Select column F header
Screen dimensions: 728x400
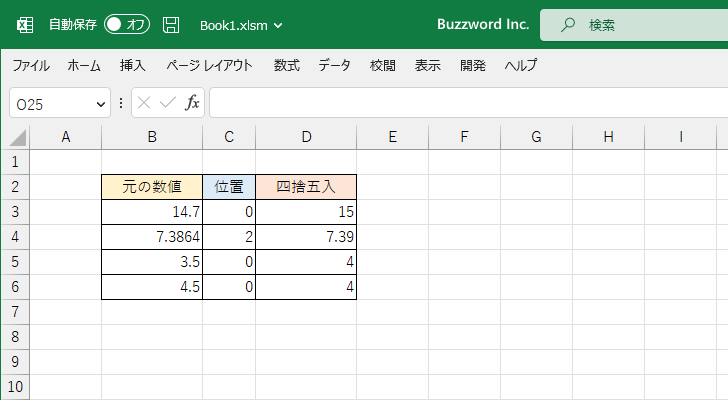[x=464, y=137]
